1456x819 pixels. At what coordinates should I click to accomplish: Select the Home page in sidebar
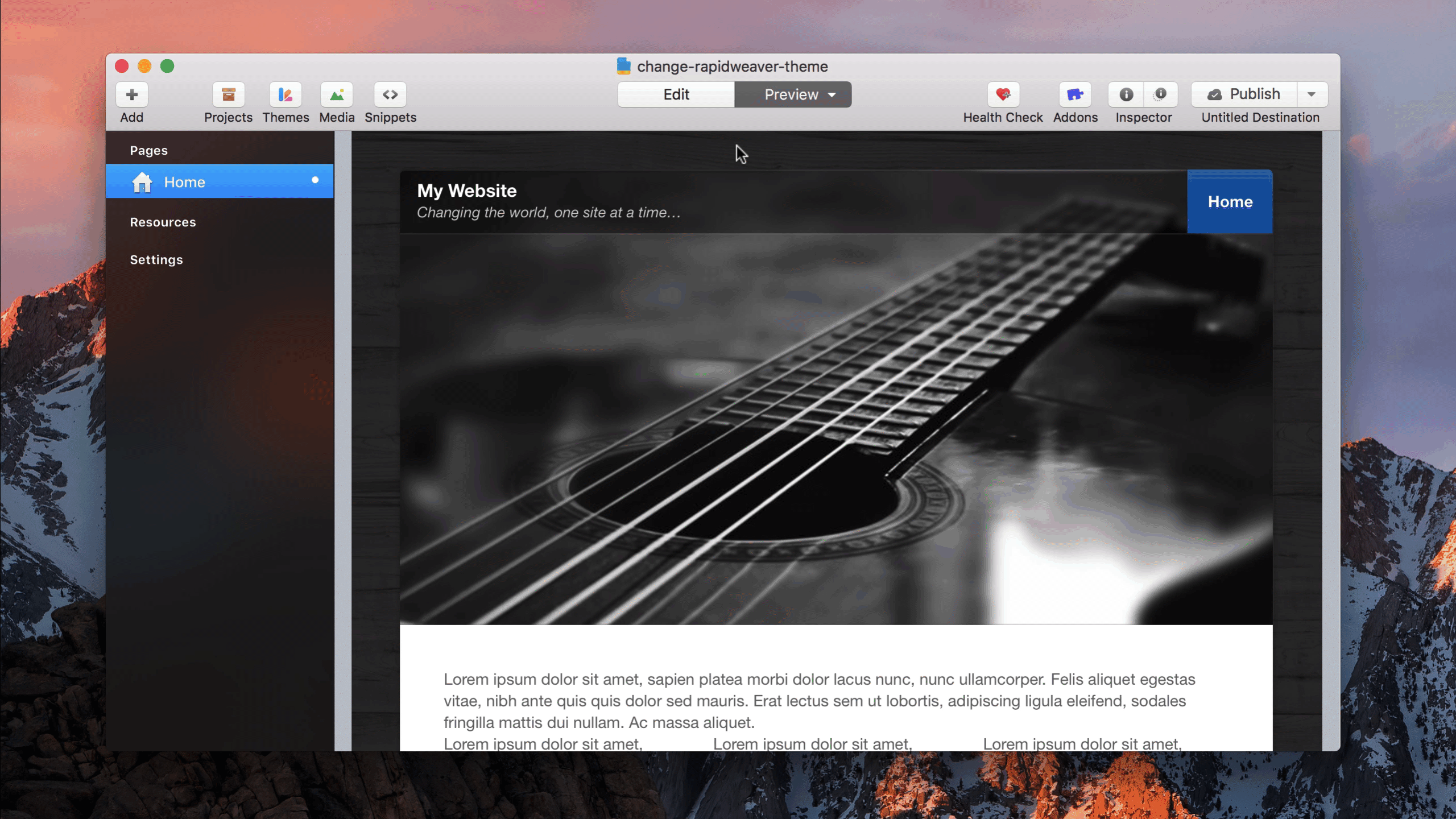pos(184,182)
